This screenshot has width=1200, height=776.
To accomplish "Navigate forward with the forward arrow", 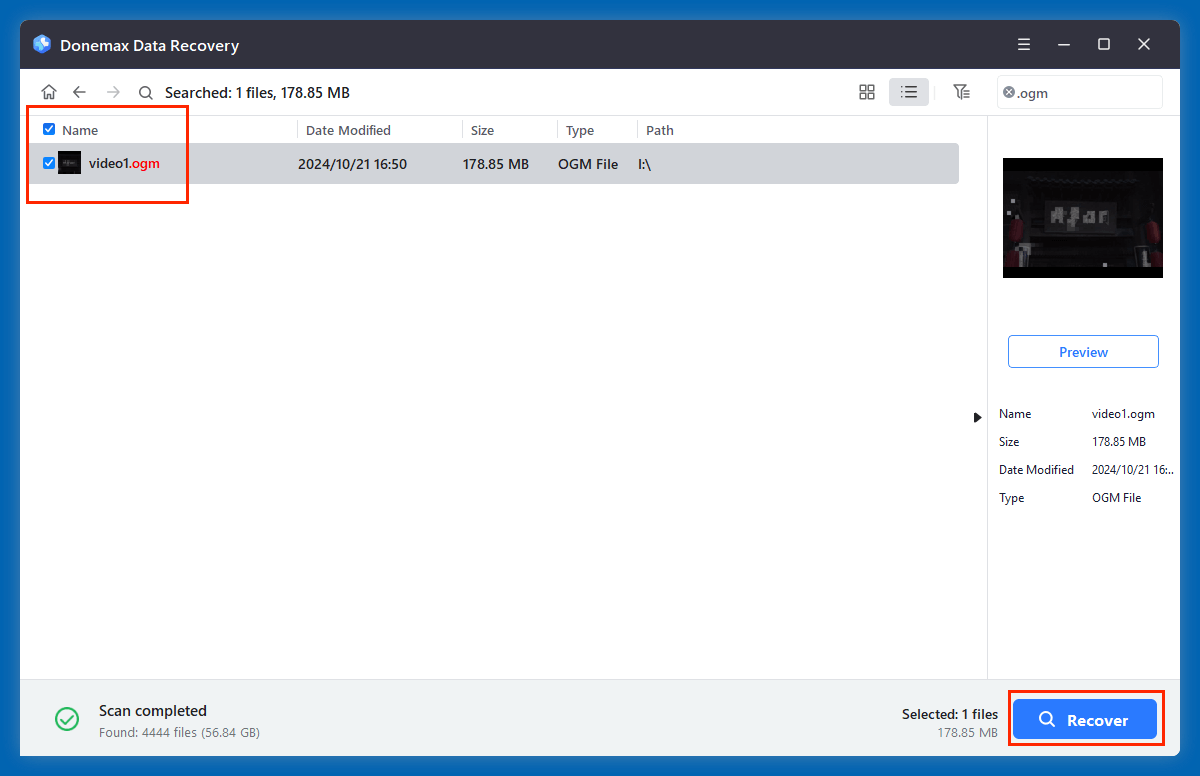I will 112,91.
